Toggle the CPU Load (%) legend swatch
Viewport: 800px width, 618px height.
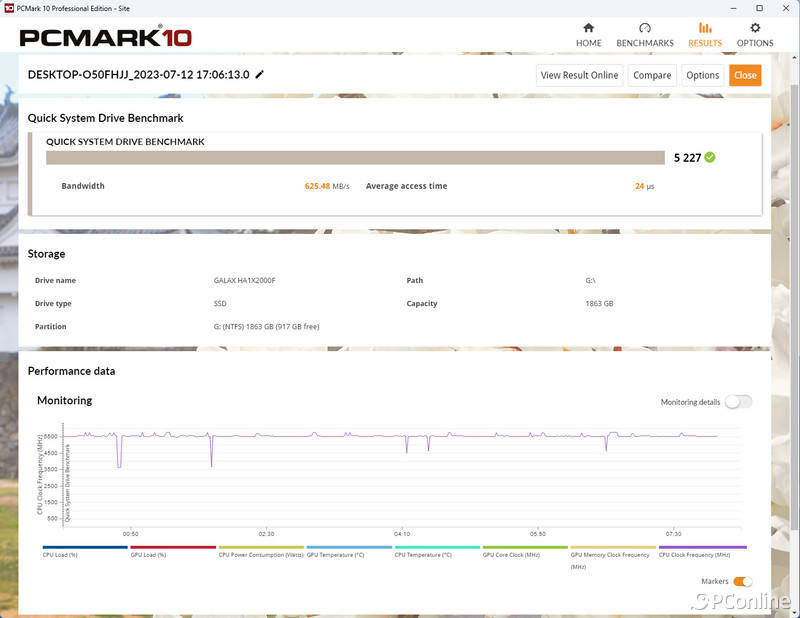tap(85, 547)
